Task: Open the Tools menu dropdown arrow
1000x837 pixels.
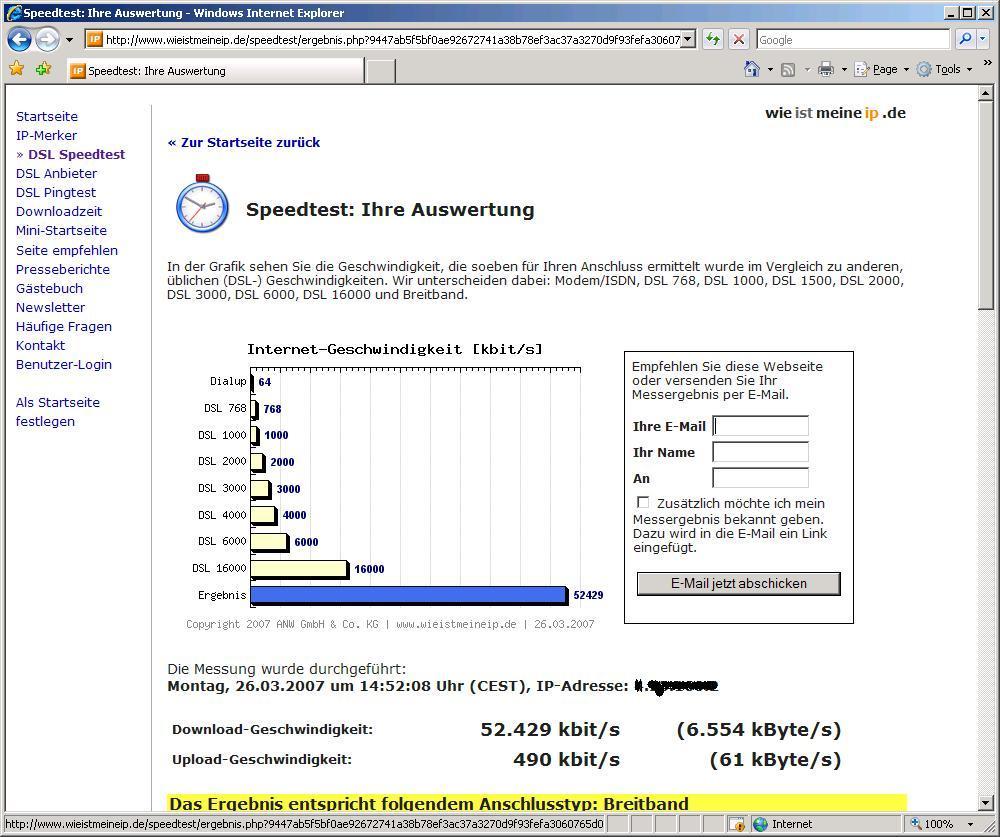Action: [x=969, y=70]
